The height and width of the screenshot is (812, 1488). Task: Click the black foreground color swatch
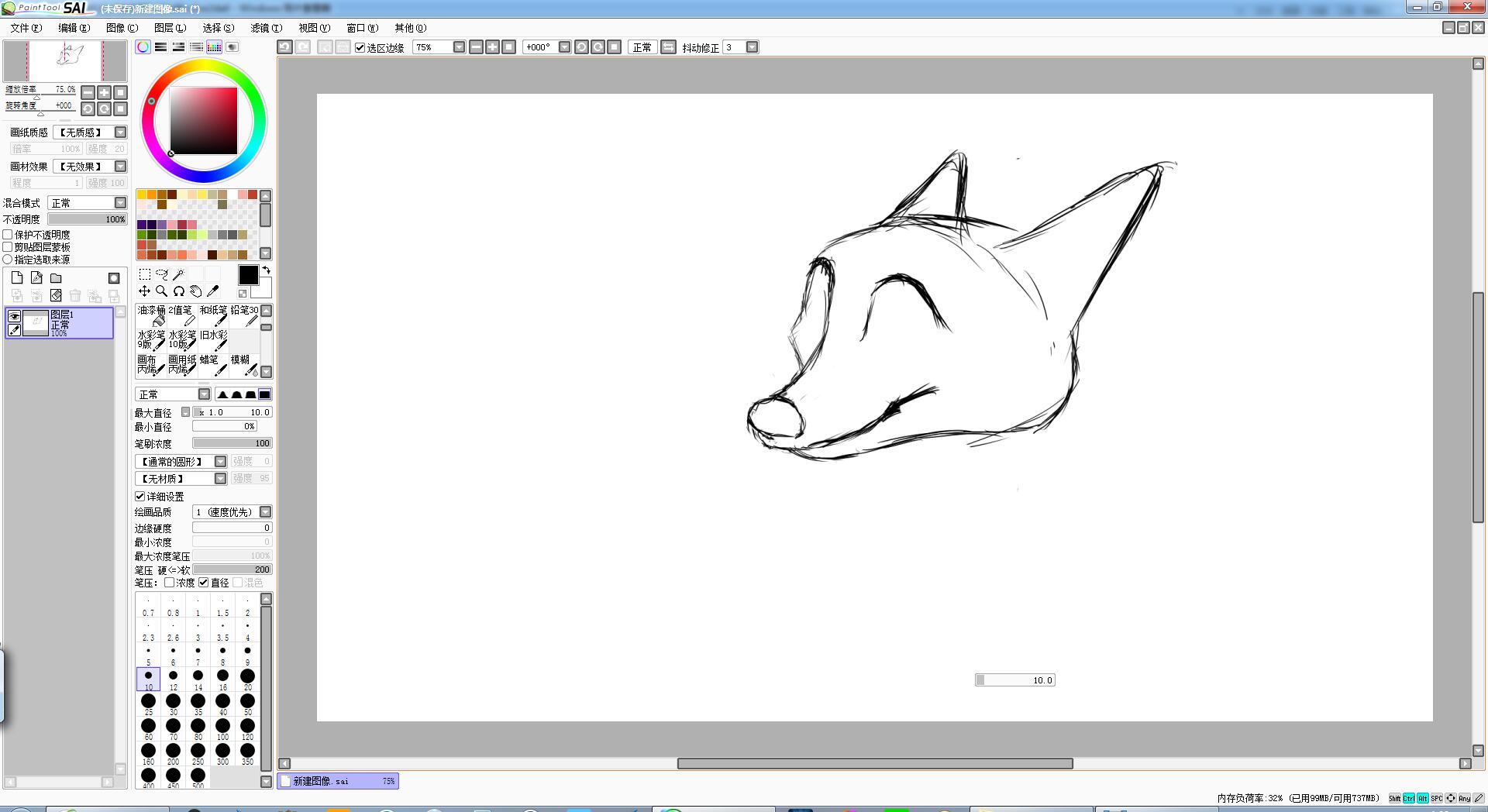pyautogui.click(x=248, y=275)
